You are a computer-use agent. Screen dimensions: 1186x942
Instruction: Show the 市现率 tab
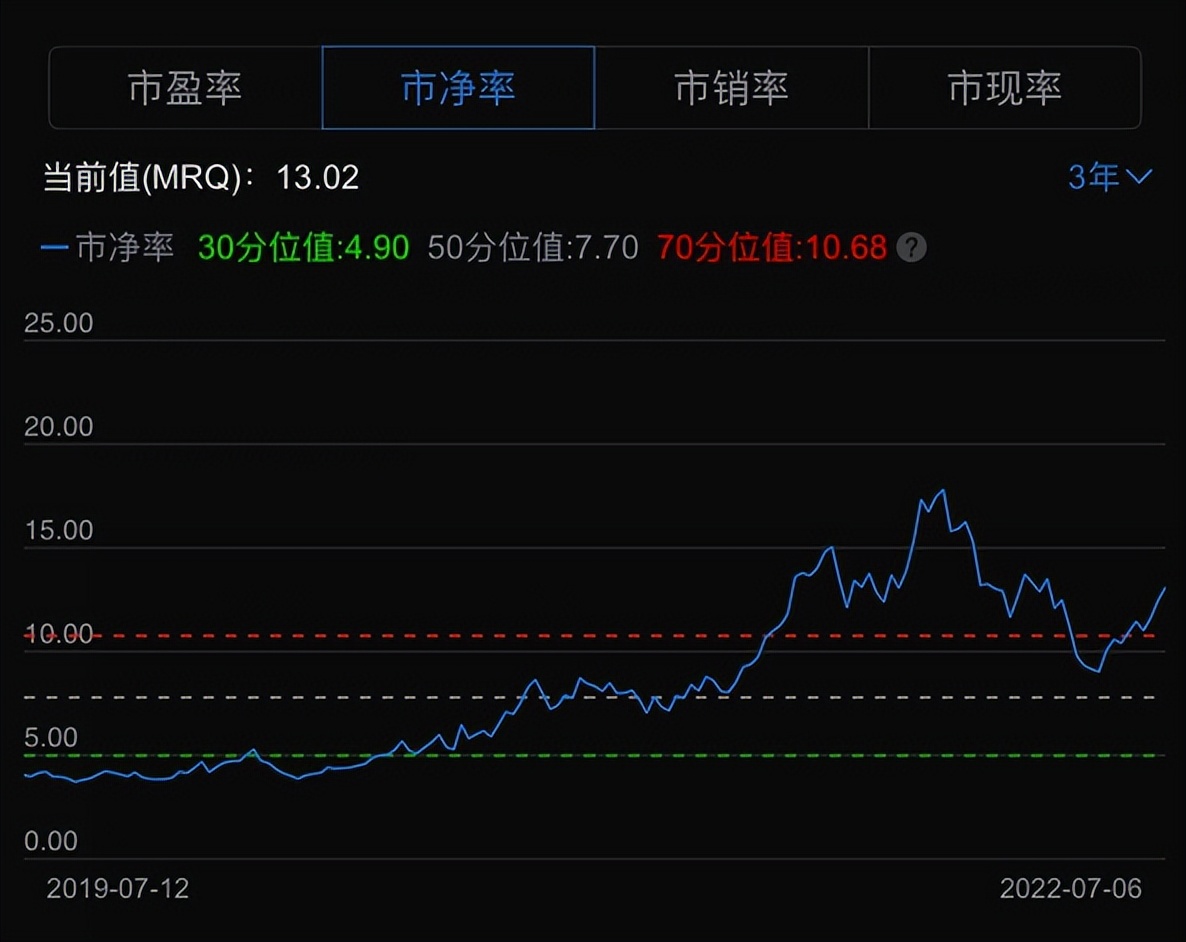pos(1004,88)
